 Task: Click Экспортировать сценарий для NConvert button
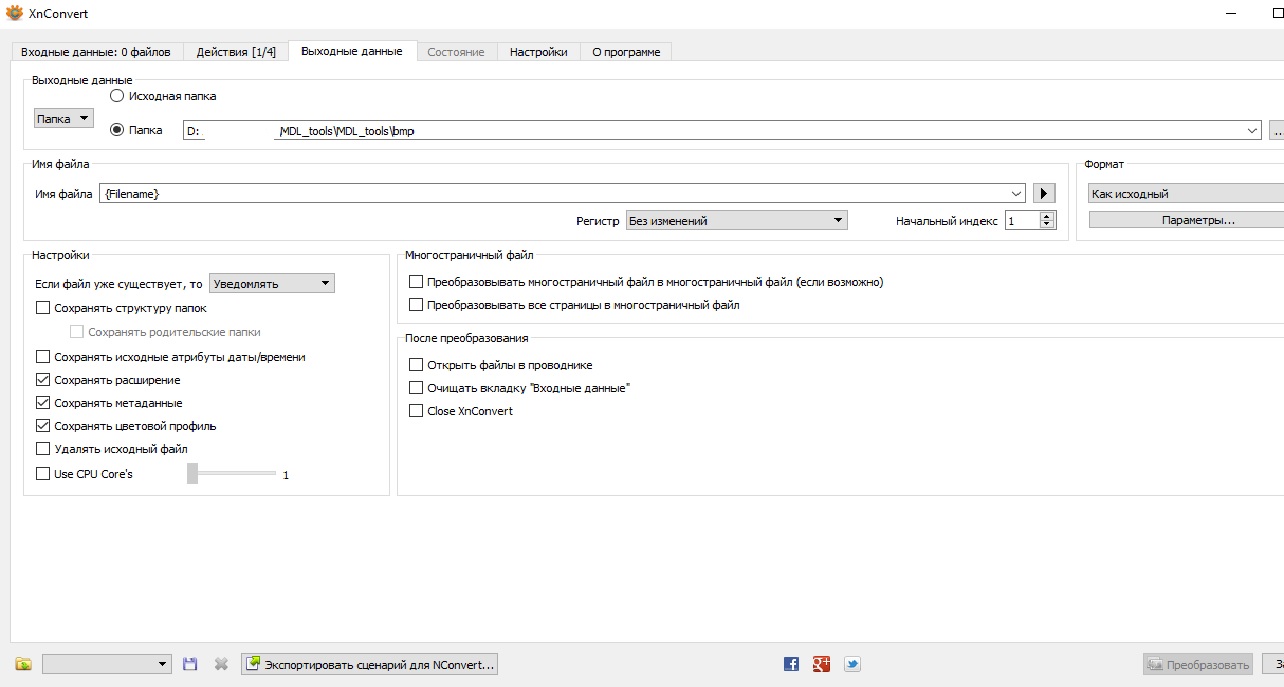click(369, 664)
